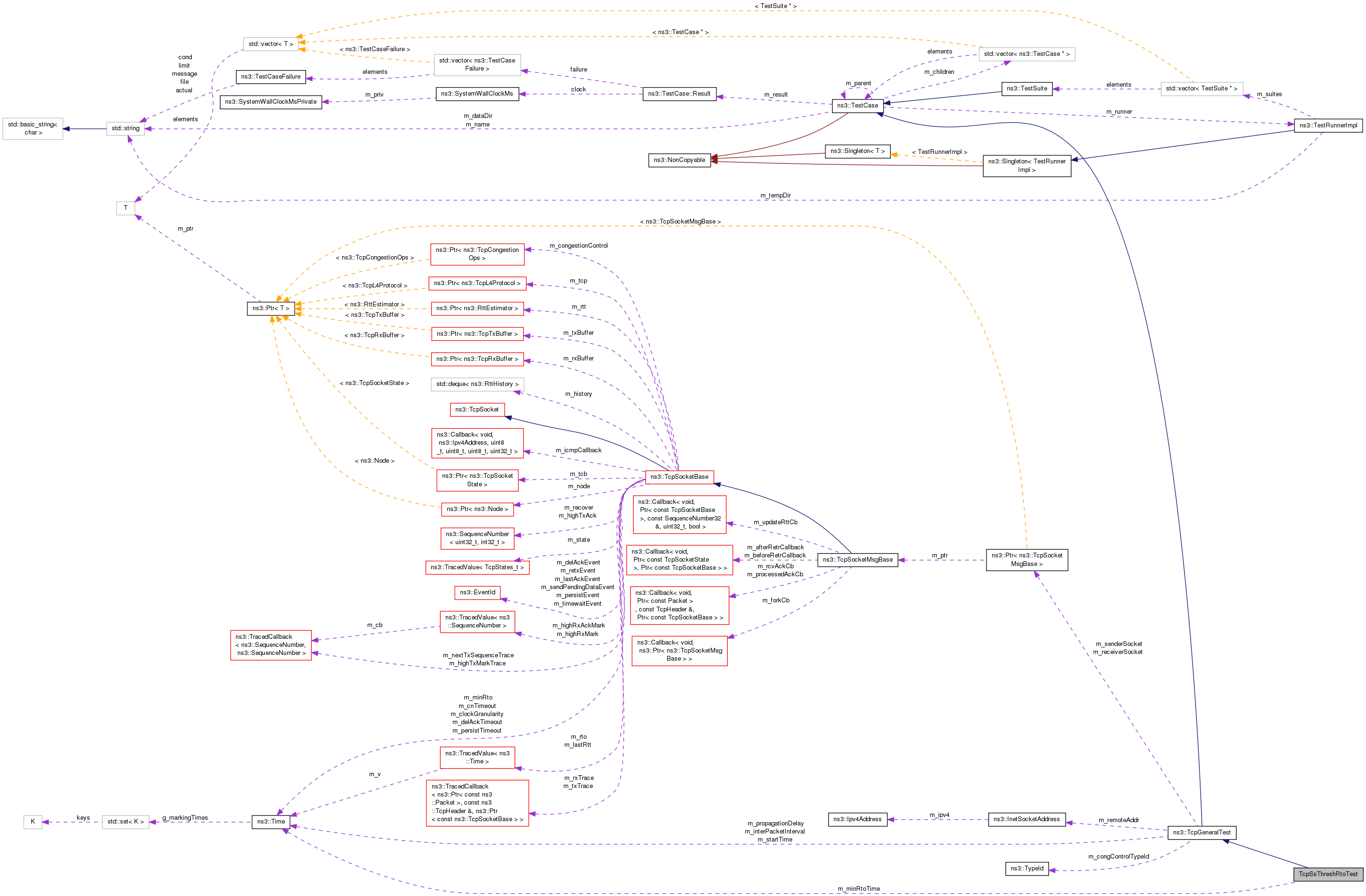The height and width of the screenshot is (896, 1366).
Task: Open the std::vector< ns3::TestCase * > node
Action: point(1027,54)
